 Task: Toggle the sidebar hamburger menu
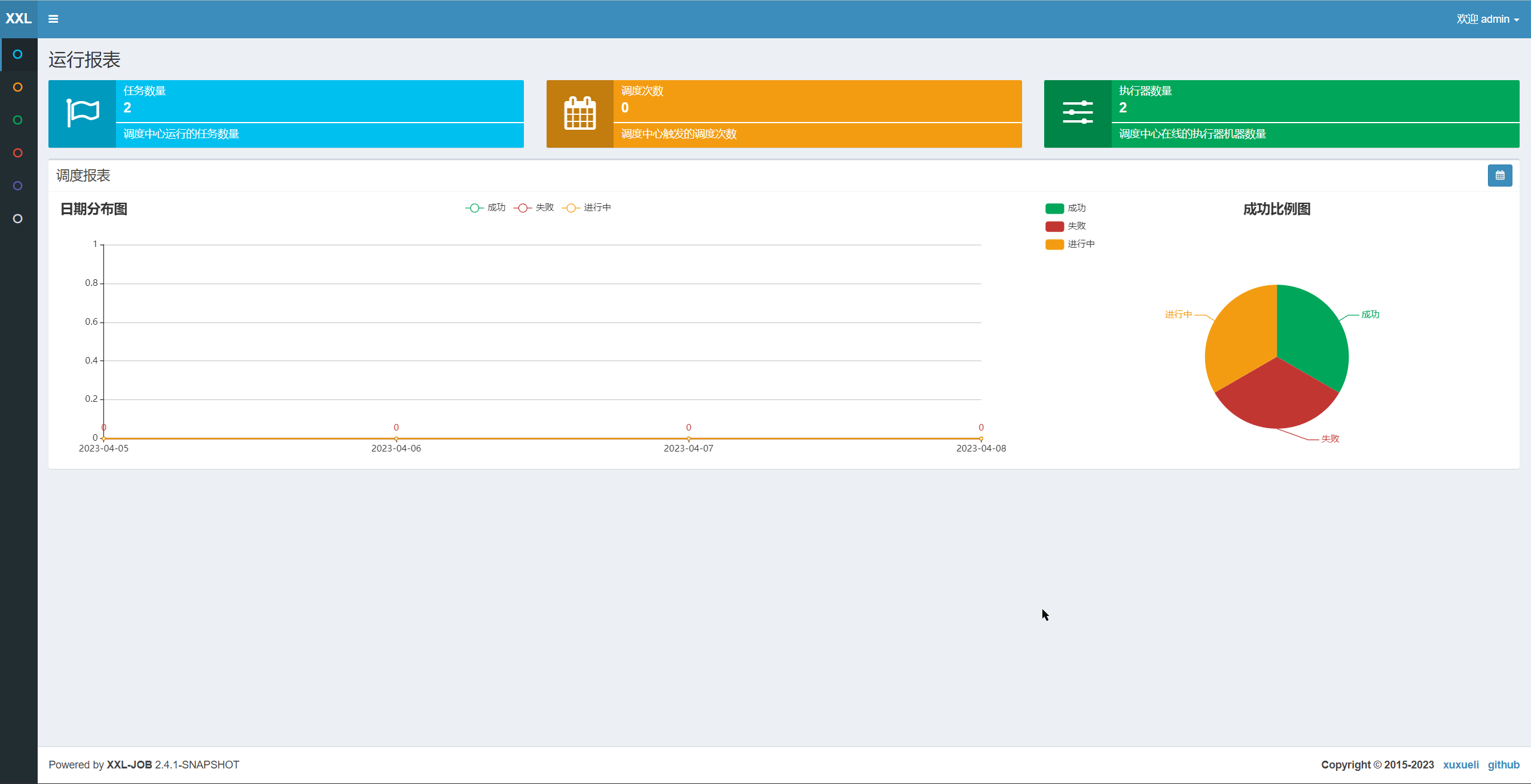point(53,19)
